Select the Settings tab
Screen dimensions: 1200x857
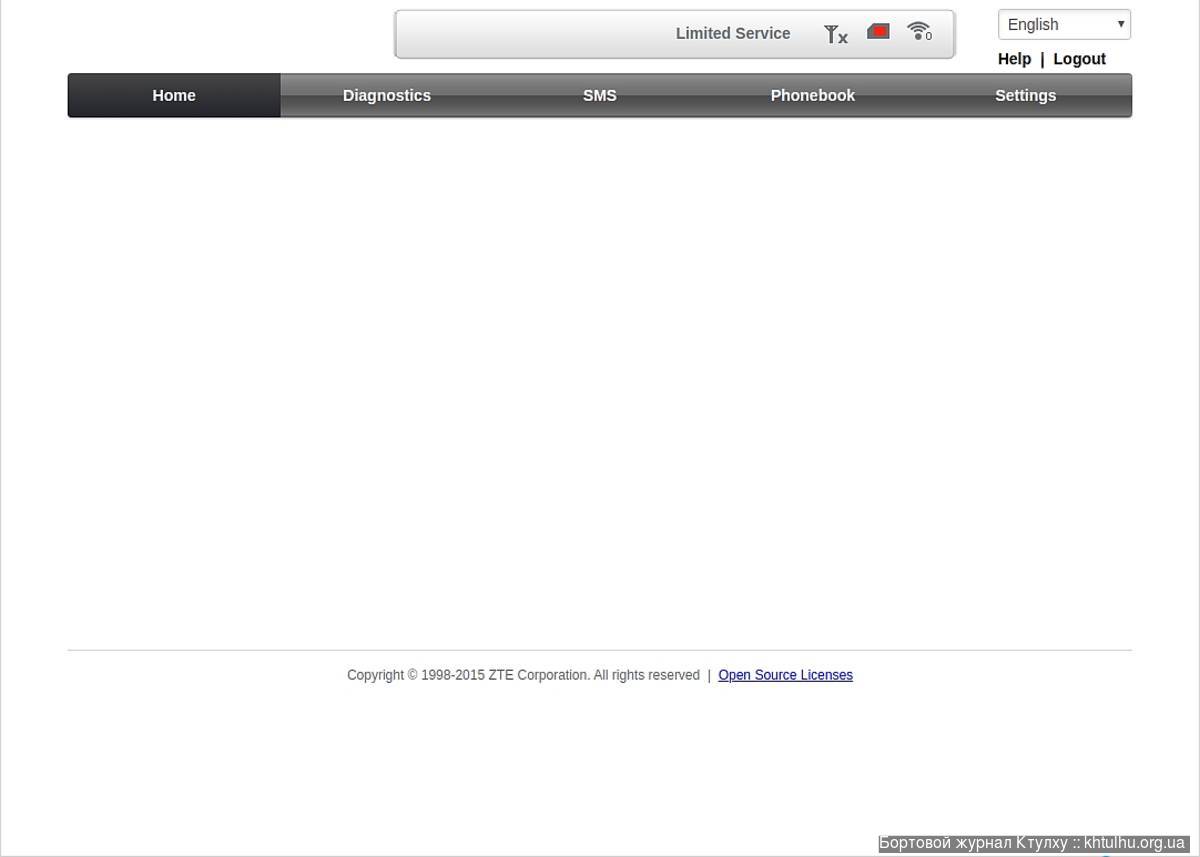[x=1026, y=96]
